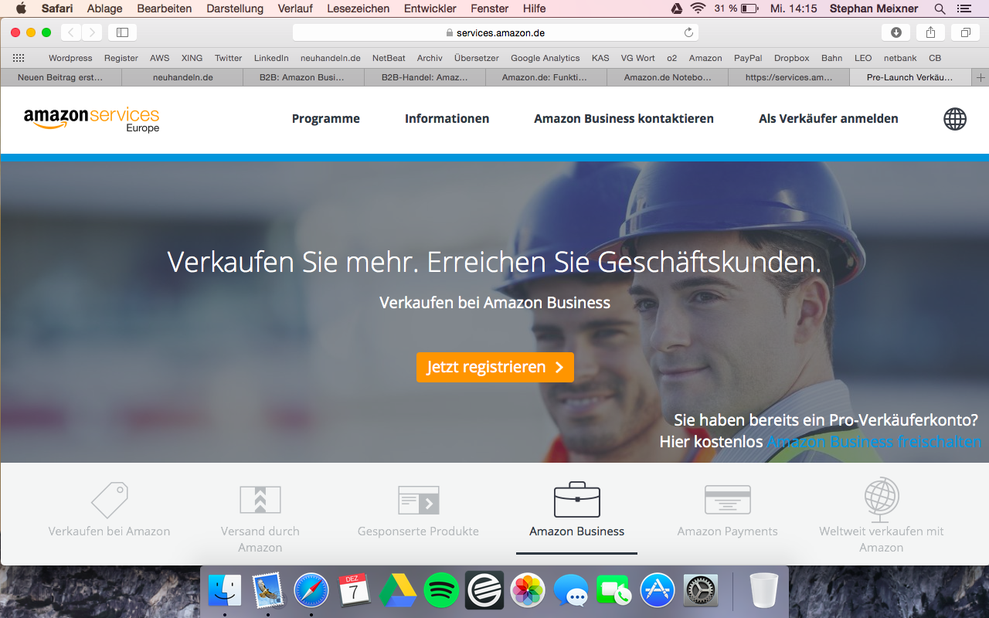Viewport: 989px width, 618px height.
Task: Open a new tab with plus button
Action: [x=980, y=78]
